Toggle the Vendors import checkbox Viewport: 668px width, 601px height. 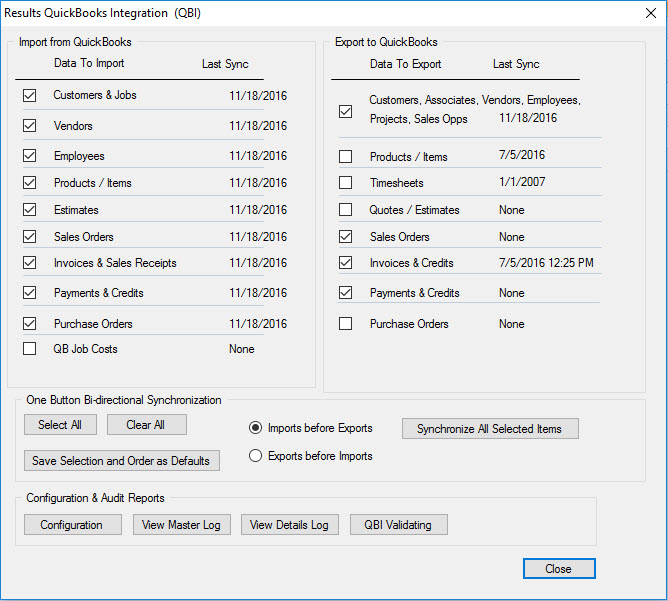(x=29, y=126)
